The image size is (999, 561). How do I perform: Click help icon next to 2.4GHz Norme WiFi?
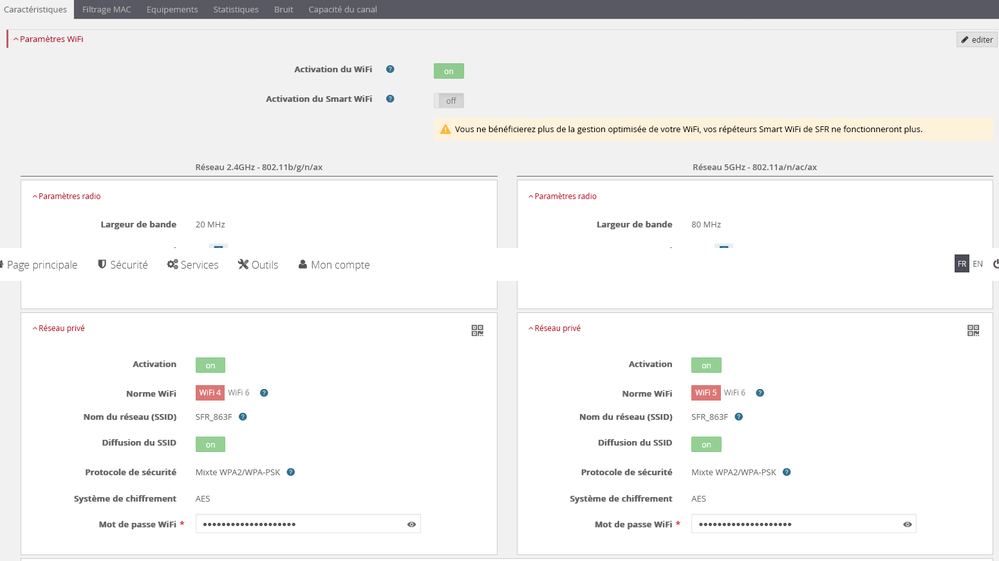tap(264, 393)
